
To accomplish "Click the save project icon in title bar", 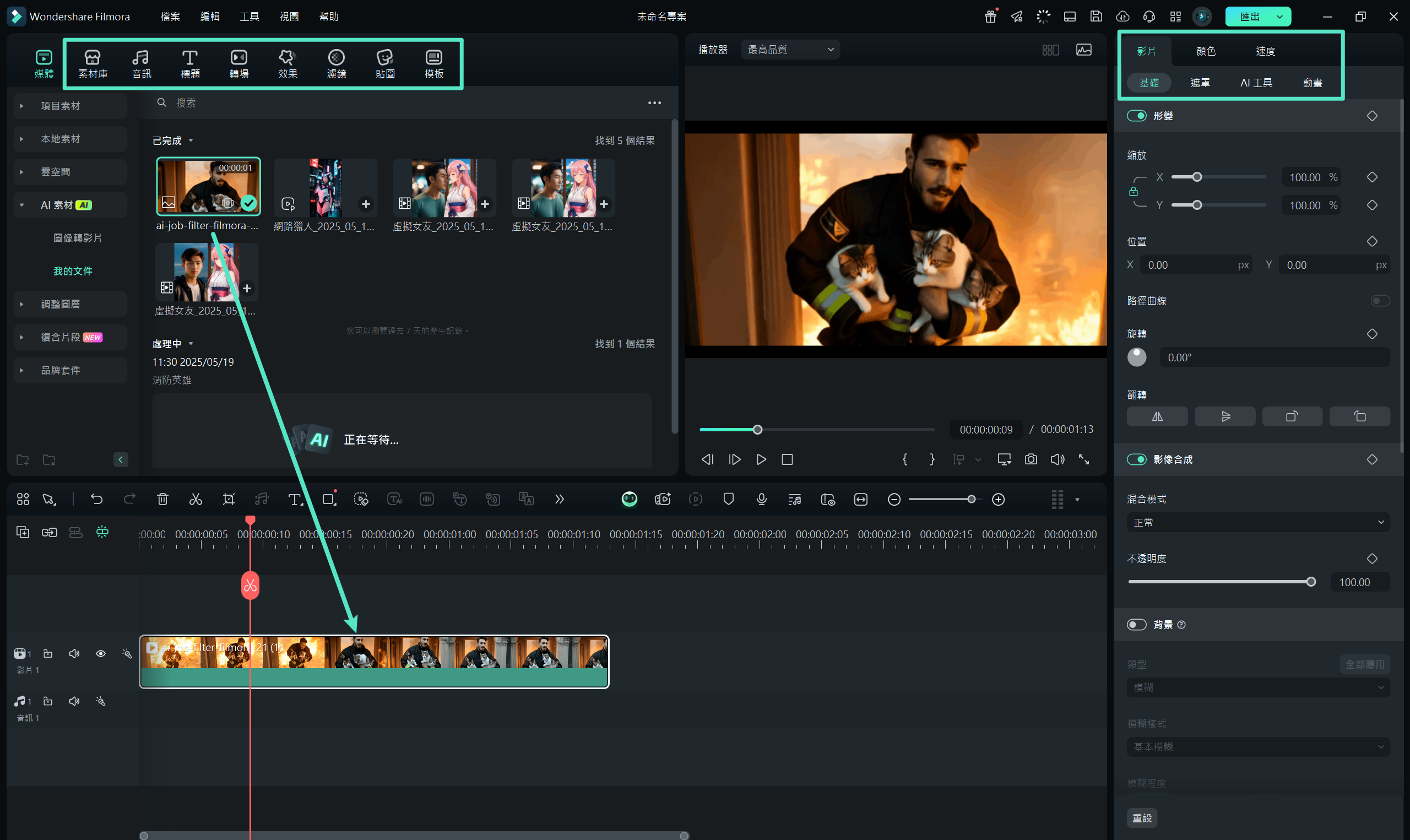I will [x=1096, y=17].
